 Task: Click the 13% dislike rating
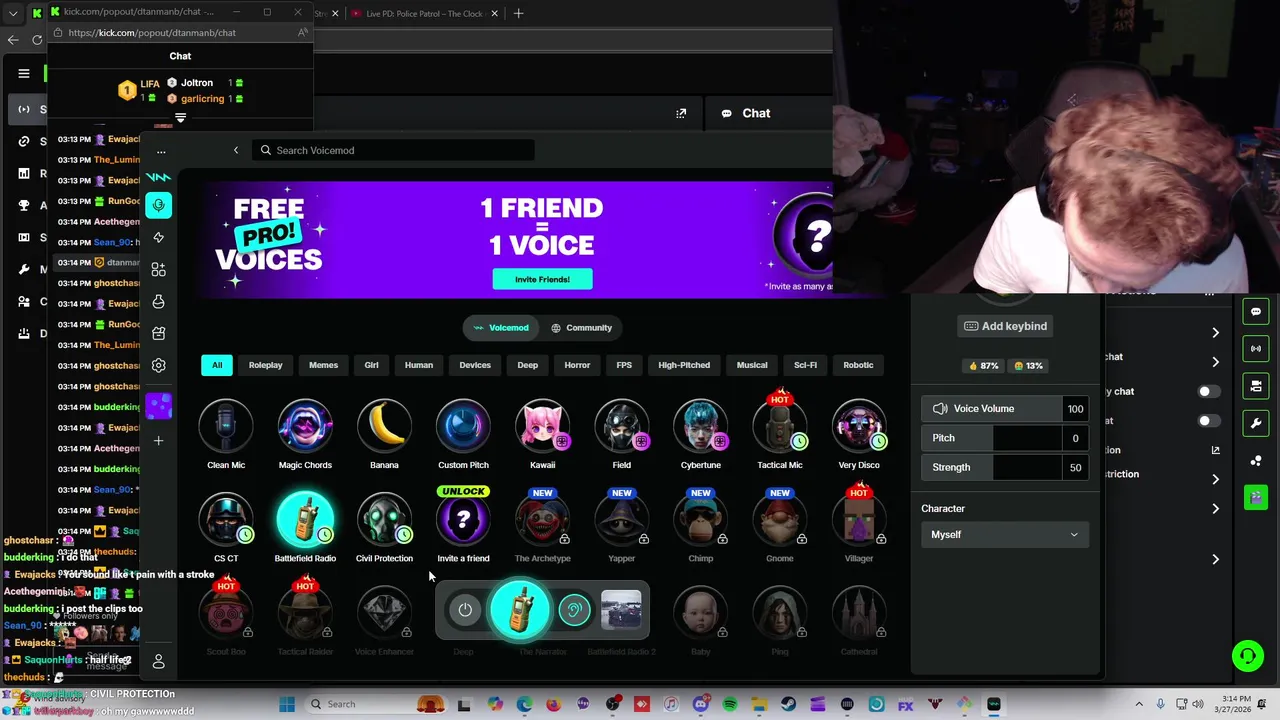[1028, 366]
